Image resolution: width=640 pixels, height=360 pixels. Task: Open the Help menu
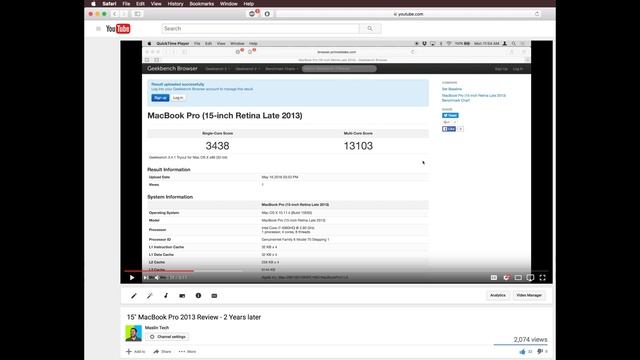coord(249,4)
